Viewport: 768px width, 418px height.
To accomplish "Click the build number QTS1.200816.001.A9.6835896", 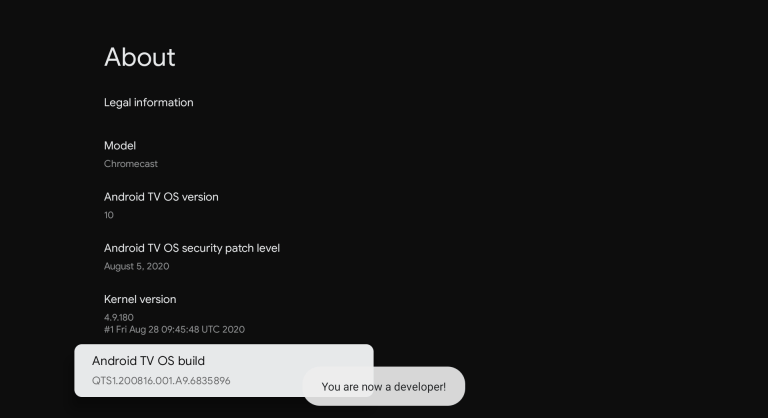I will click(161, 381).
